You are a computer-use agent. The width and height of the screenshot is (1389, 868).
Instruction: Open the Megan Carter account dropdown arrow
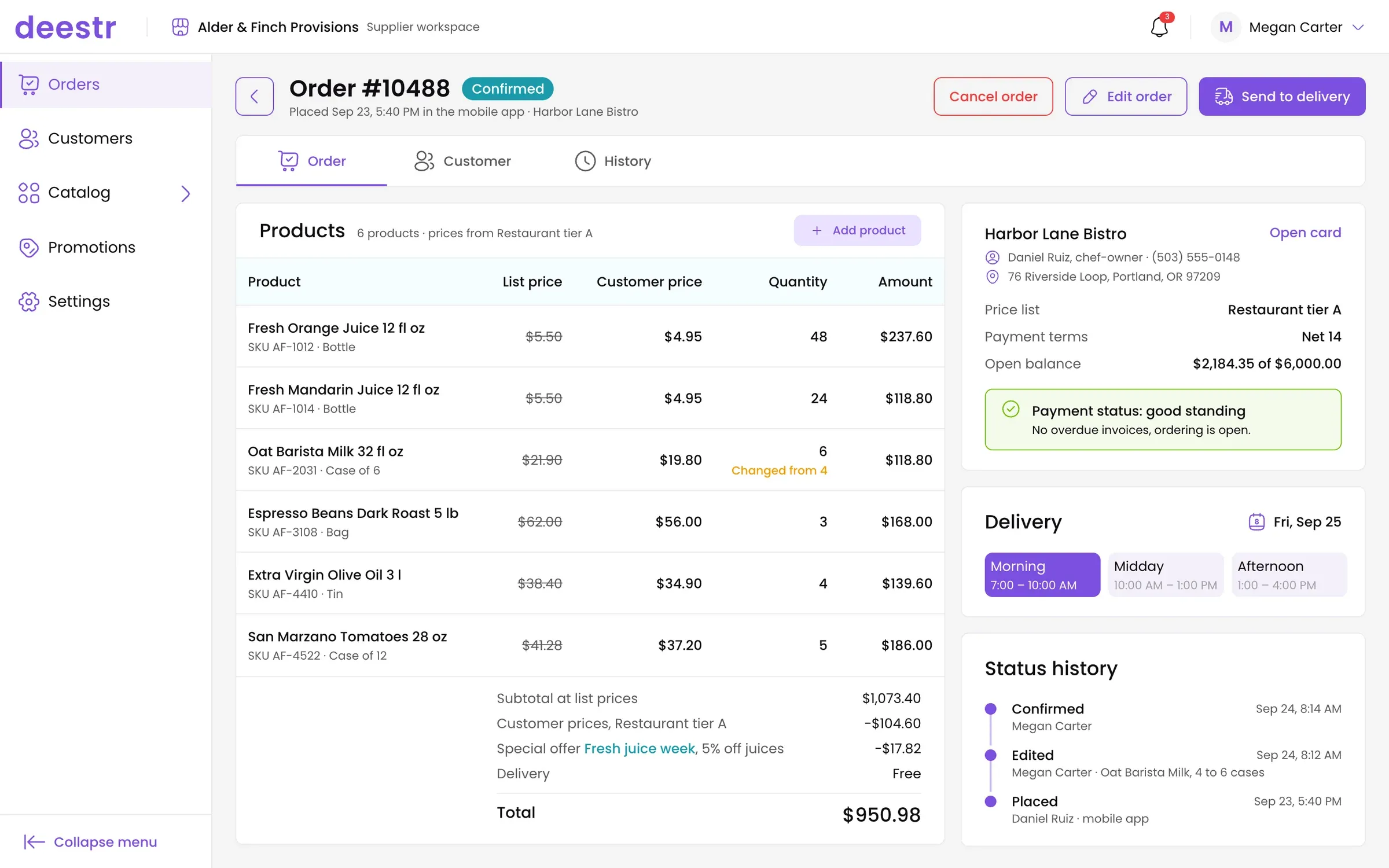click(x=1358, y=27)
